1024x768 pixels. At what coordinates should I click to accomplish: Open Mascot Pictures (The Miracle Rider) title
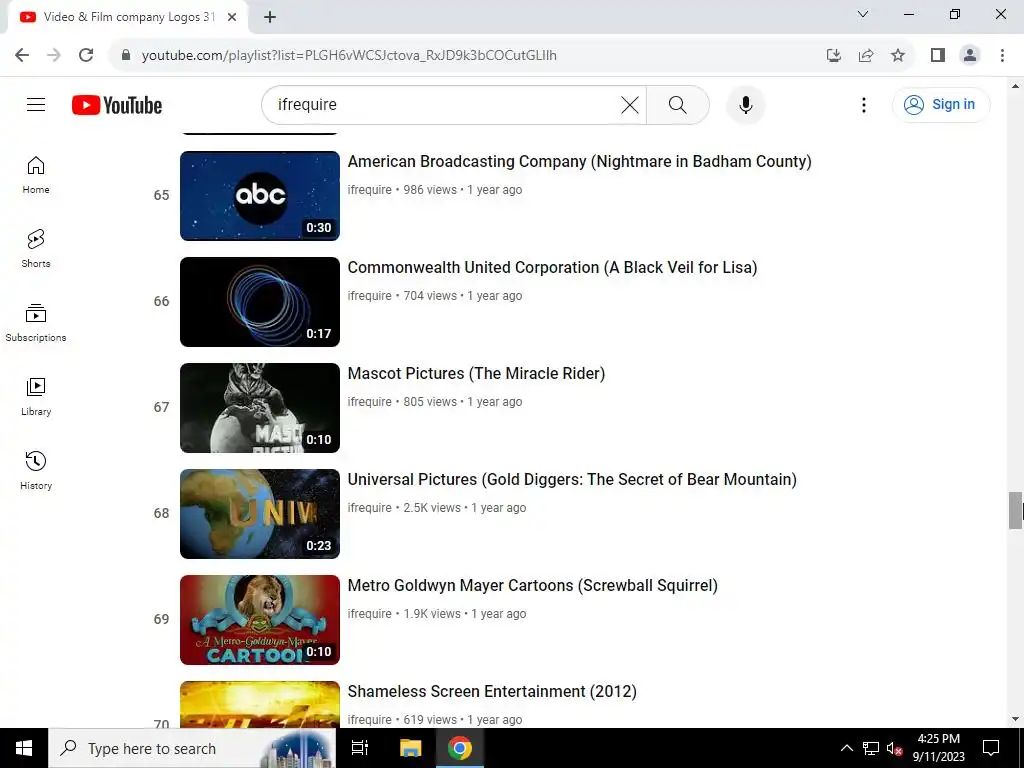476,373
